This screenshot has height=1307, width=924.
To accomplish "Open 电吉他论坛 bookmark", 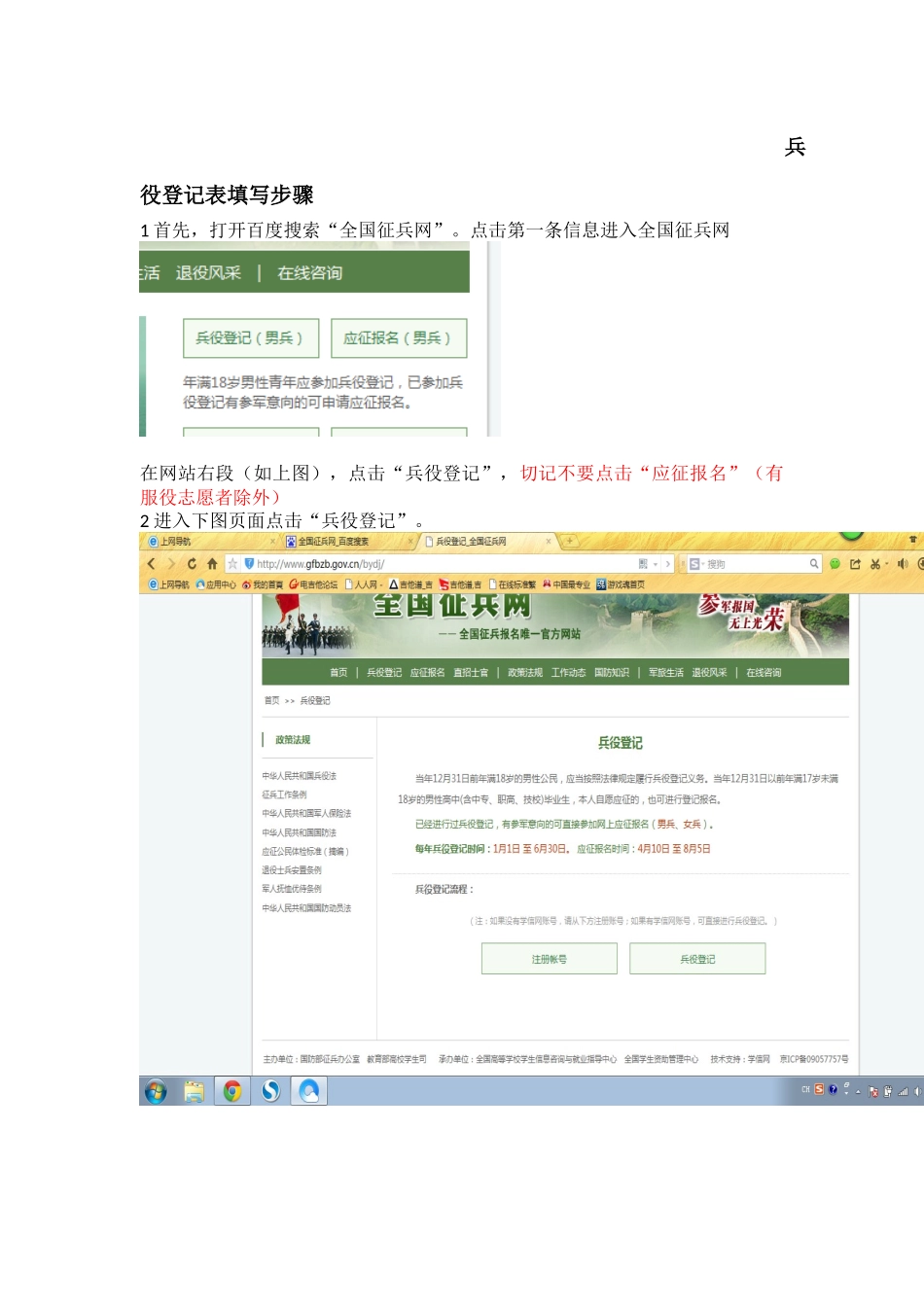I will pyautogui.click(x=313, y=584).
